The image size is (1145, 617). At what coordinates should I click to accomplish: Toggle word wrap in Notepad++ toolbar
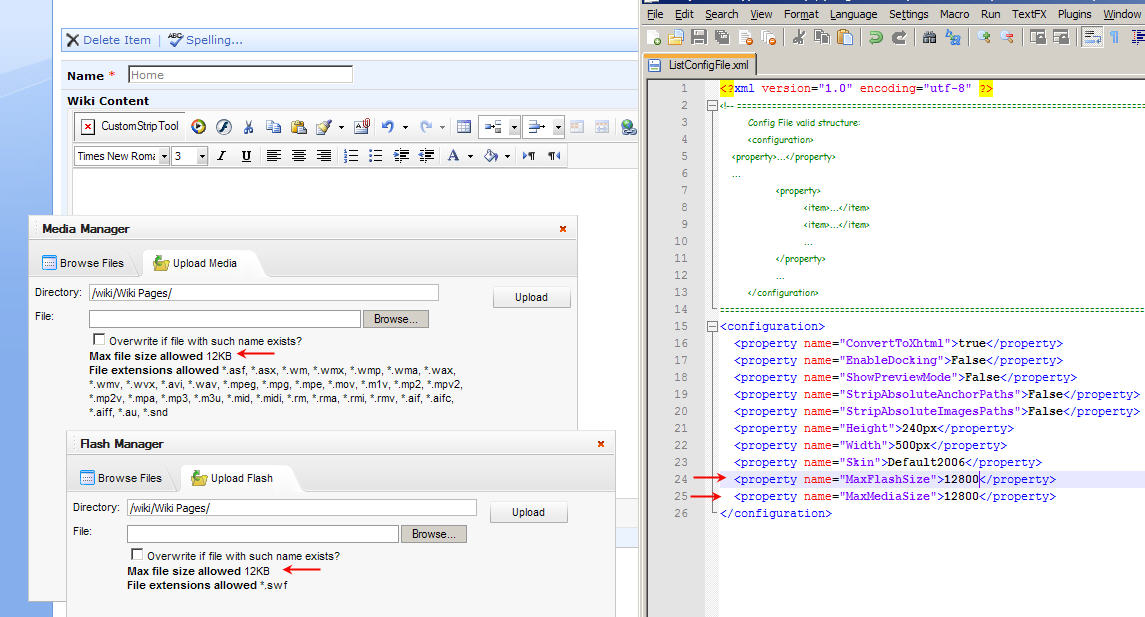1092,38
